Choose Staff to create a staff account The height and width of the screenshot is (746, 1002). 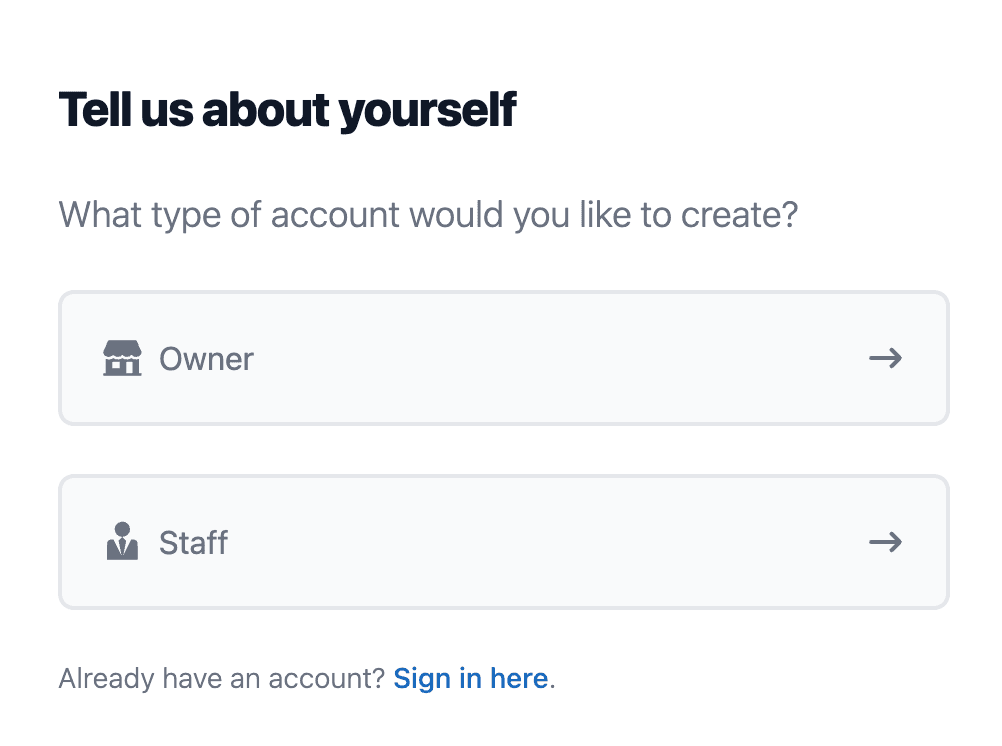tap(504, 542)
